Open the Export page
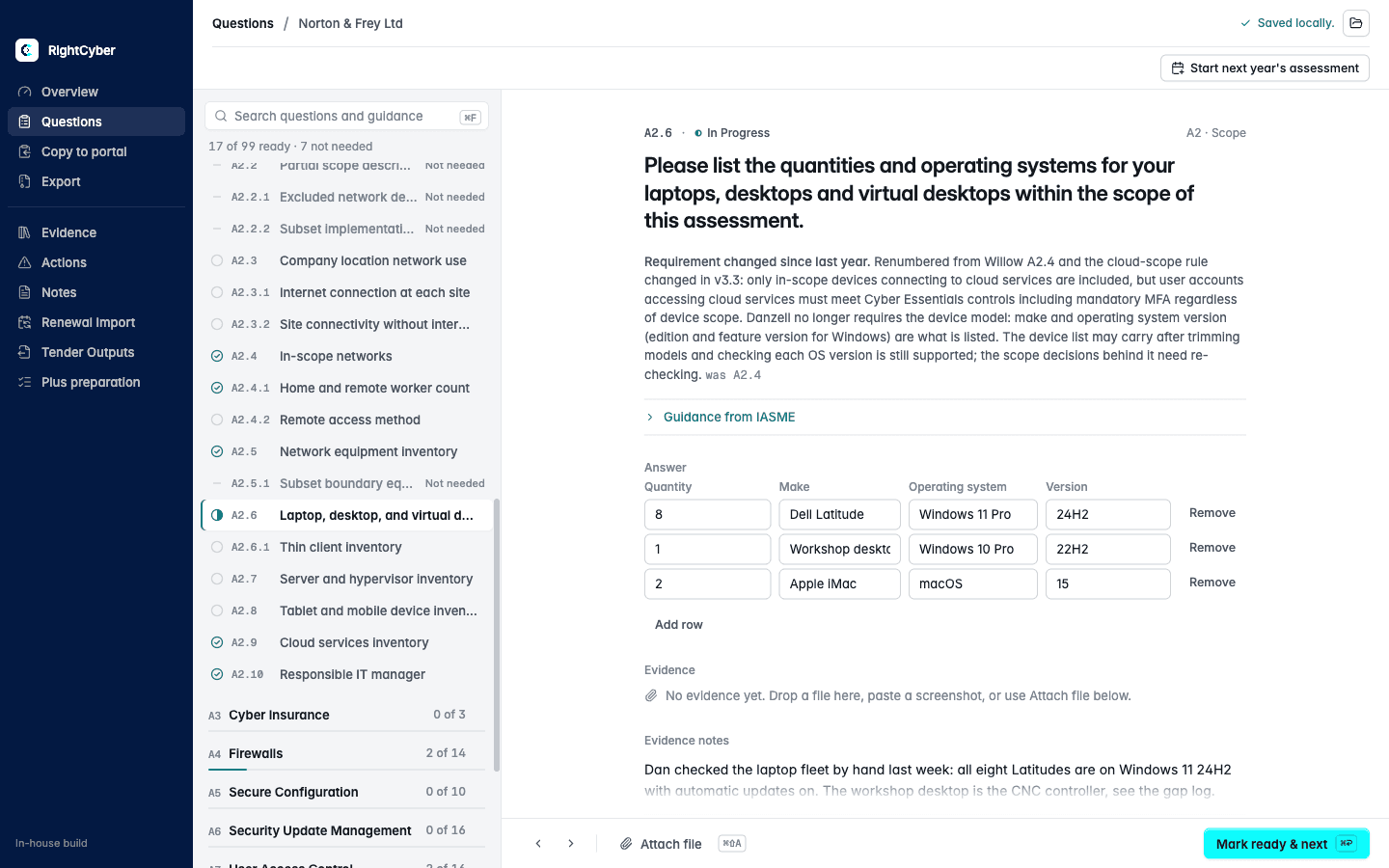Viewport: 1389px width, 868px height. pos(96,181)
